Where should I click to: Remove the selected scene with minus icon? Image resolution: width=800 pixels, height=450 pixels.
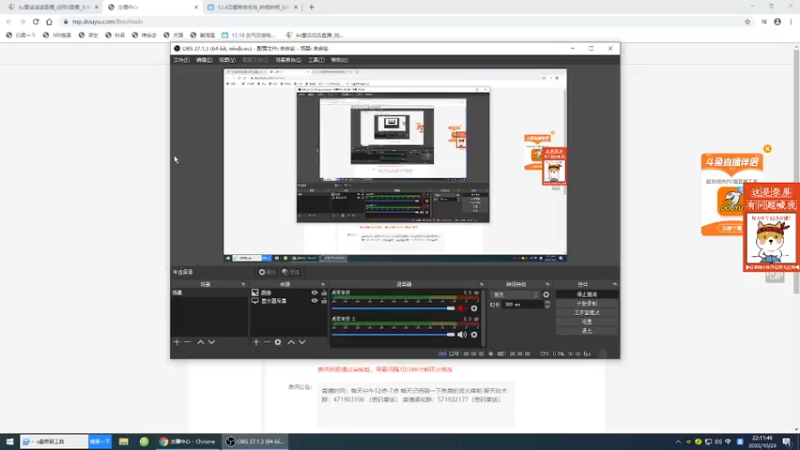point(187,342)
